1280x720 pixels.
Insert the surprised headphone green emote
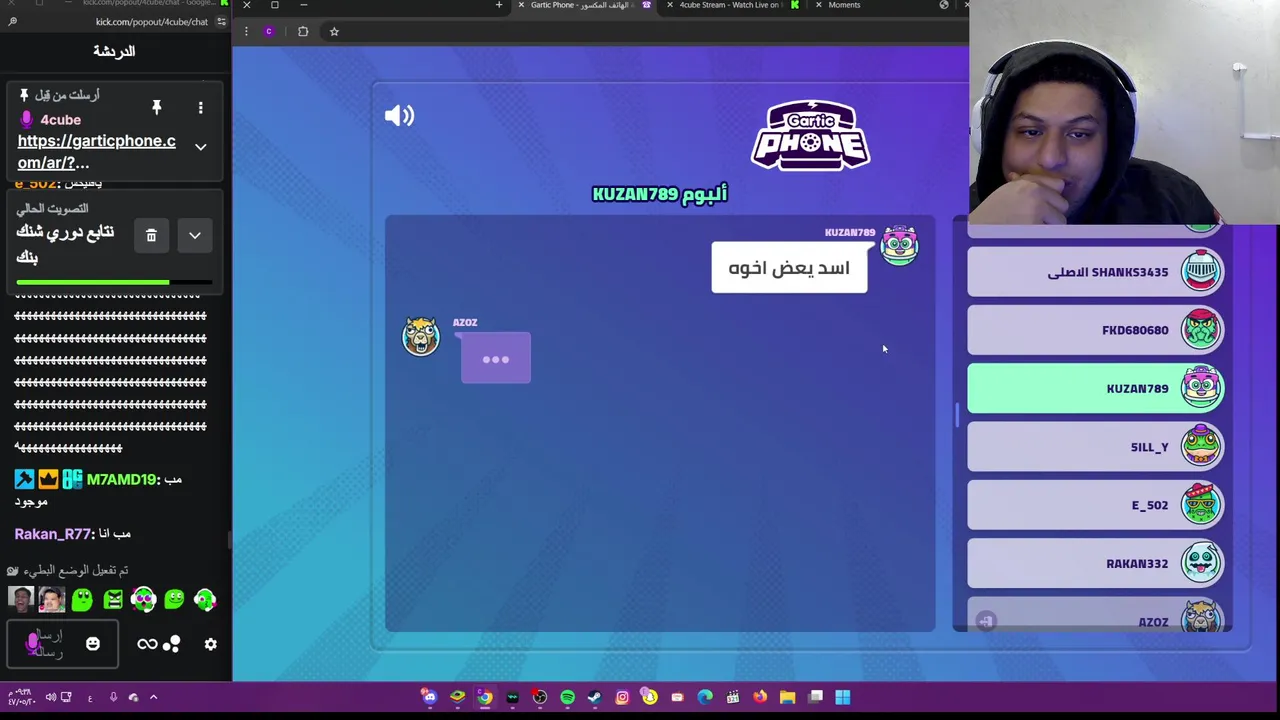tap(144, 599)
